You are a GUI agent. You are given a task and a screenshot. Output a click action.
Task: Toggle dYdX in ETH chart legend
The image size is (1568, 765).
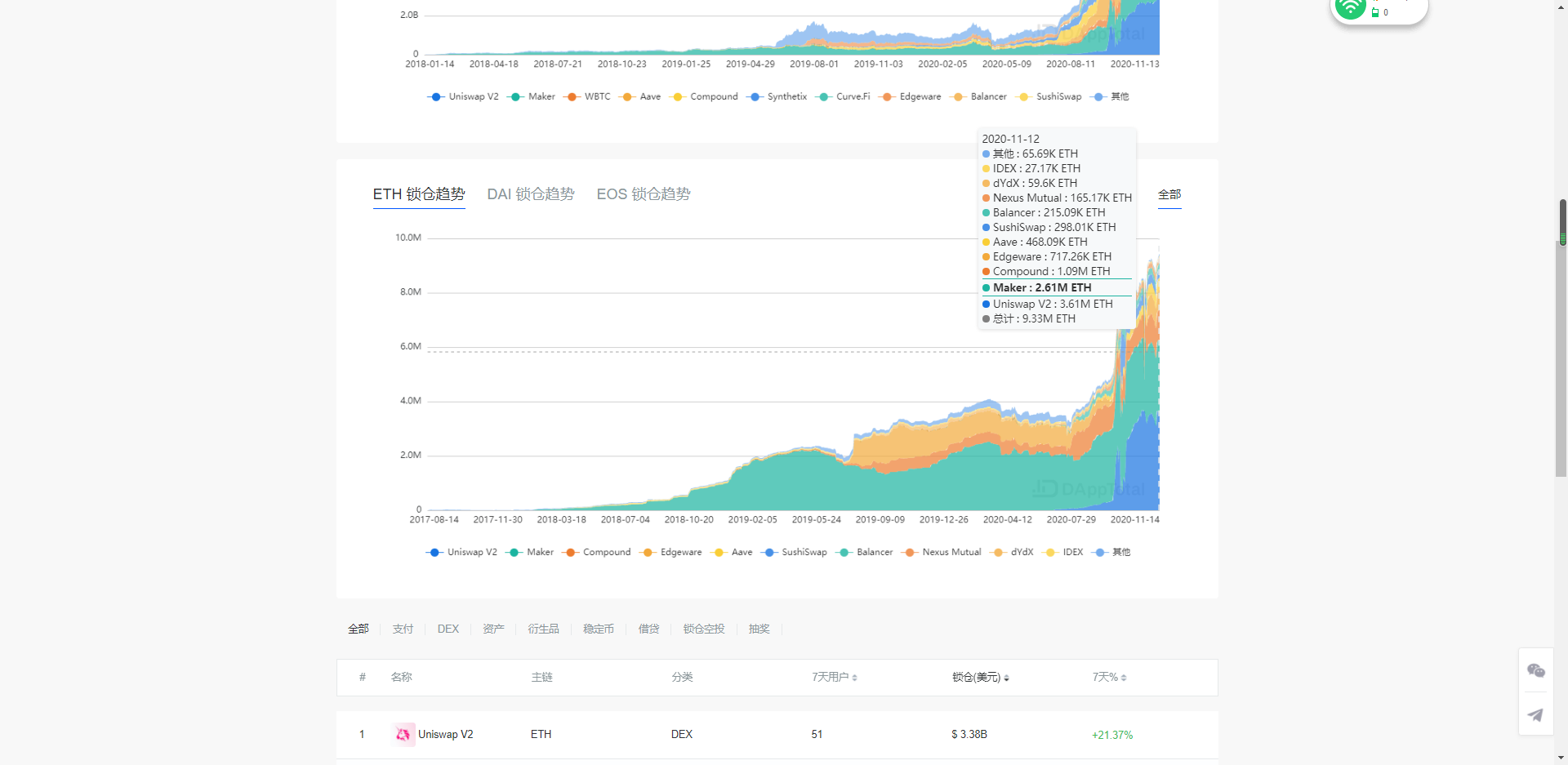pyautogui.click(x=1011, y=552)
